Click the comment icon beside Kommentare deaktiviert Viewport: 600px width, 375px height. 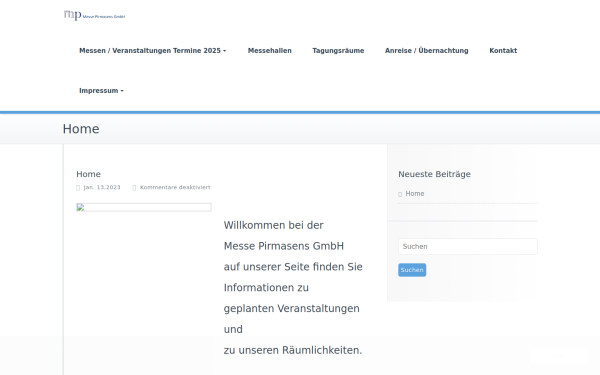[x=134, y=188]
